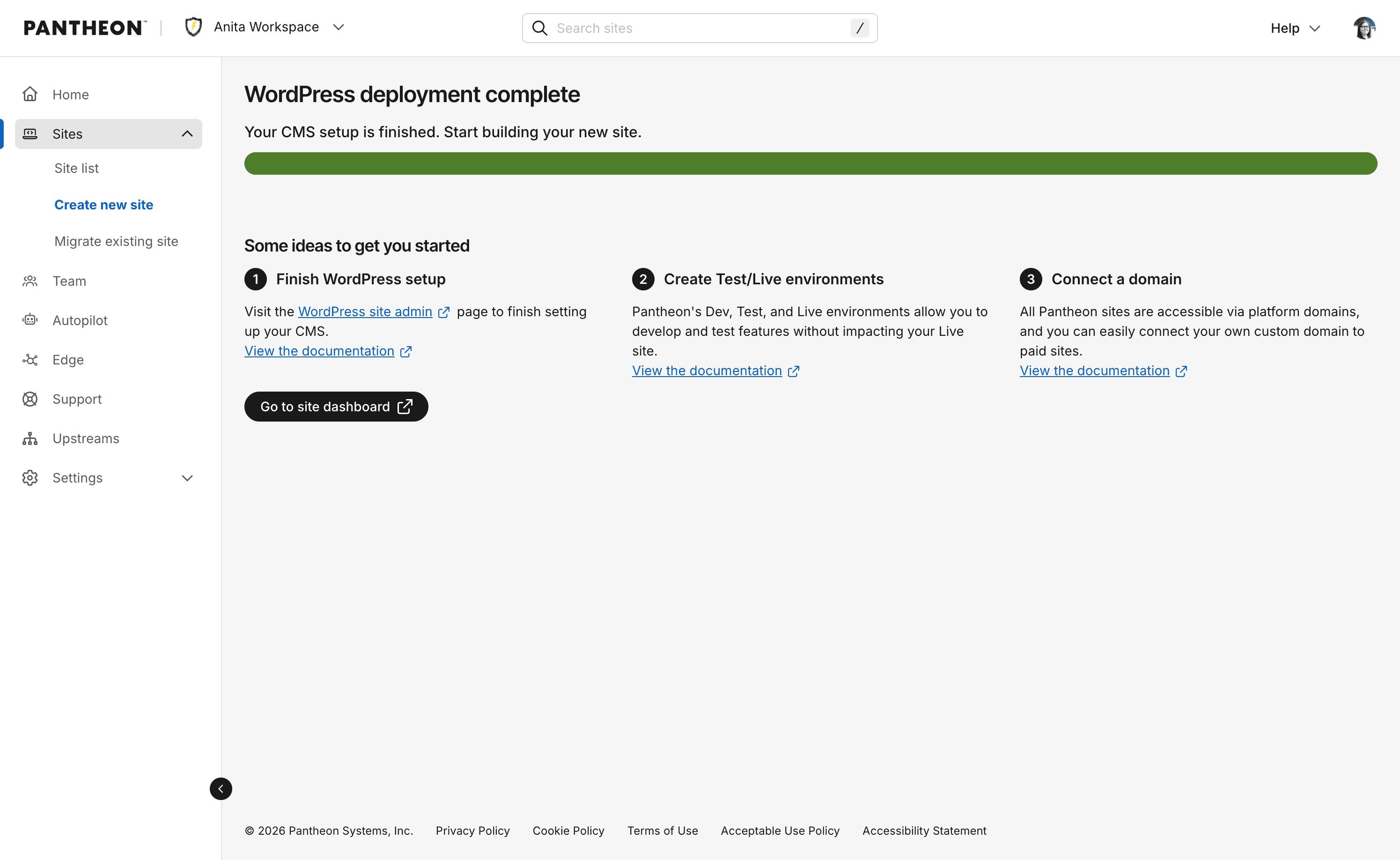This screenshot has height=860, width=1400.
Task: Click external arrow icon in dashboard button
Action: point(405,406)
